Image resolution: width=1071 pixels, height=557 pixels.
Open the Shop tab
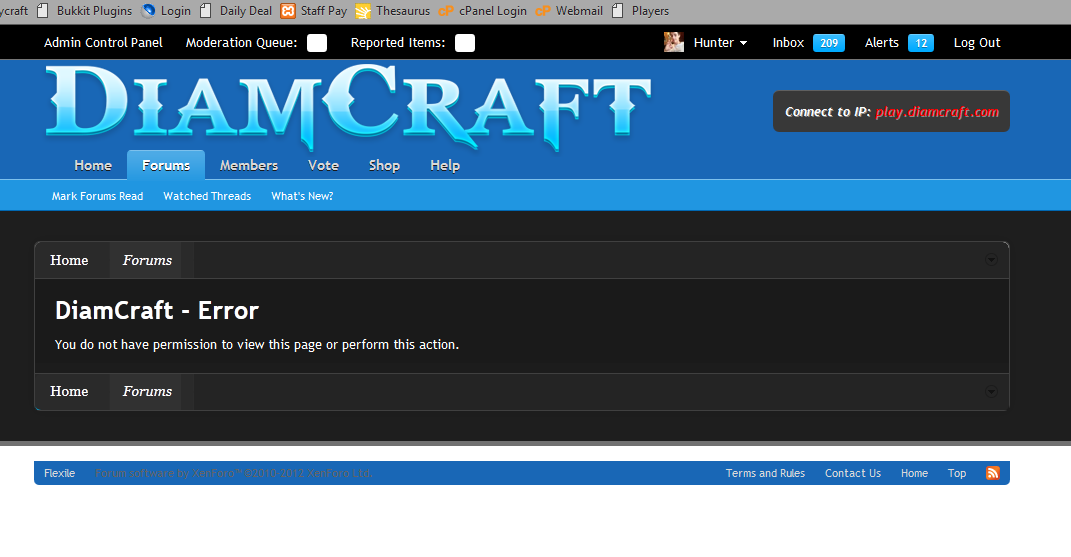[384, 165]
